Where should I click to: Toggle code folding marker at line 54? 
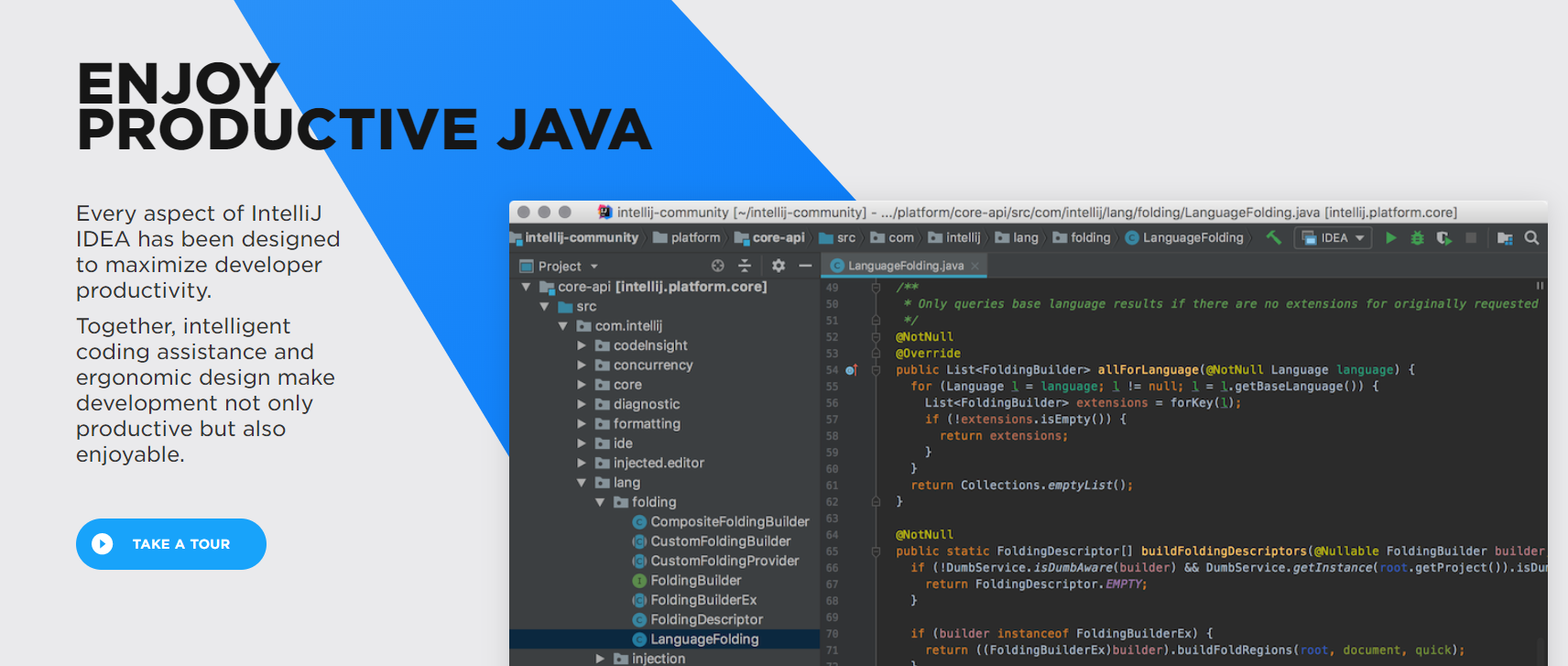pos(876,370)
